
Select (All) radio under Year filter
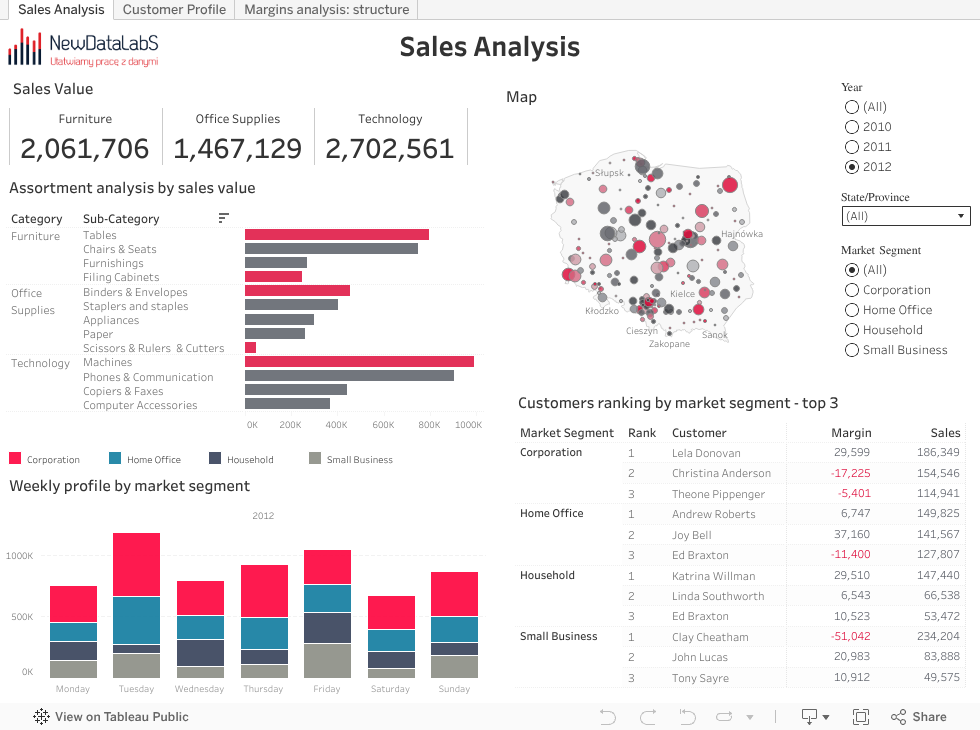click(x=851, y=106)
